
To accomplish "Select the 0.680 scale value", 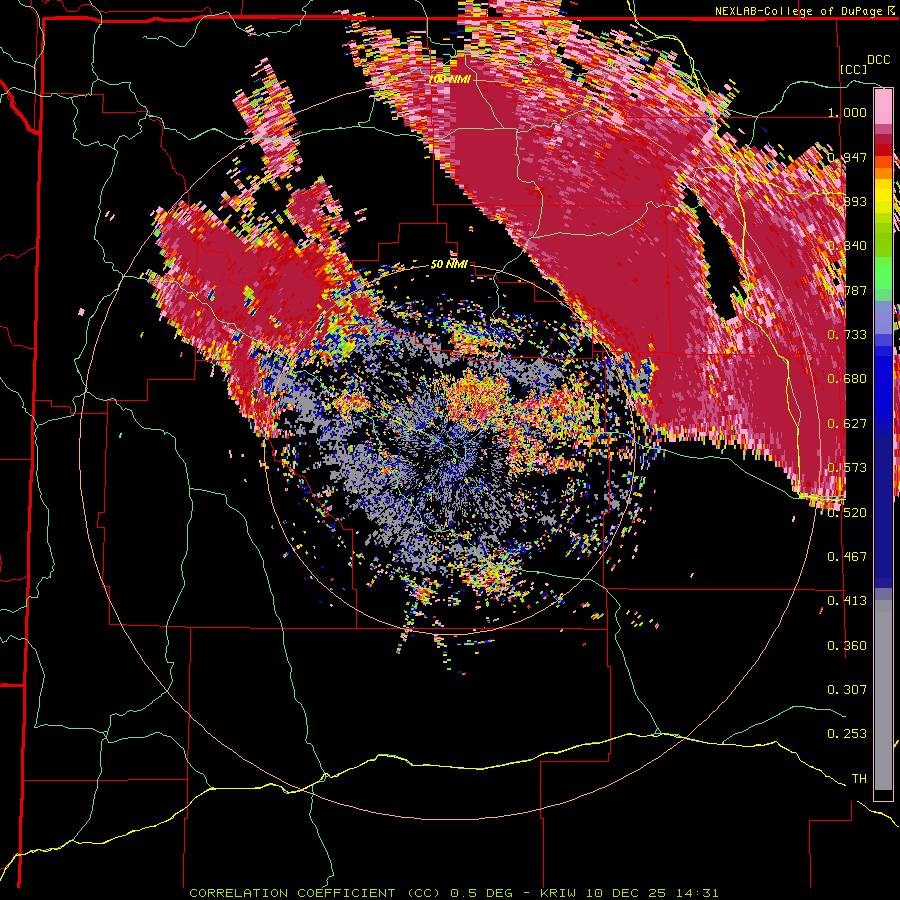I will pyautogui.click(x=847, y=379).
